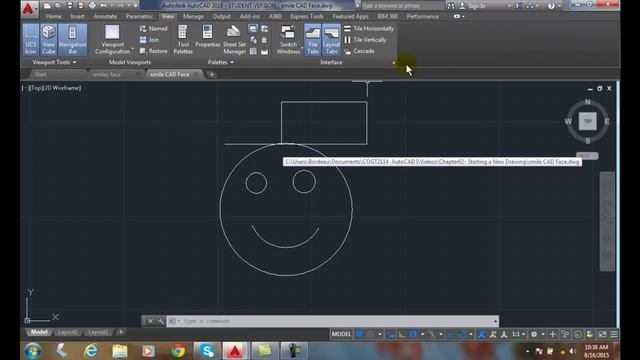This screenshot has width=640, height=360.
Task: Open the Annotate ribbon tab
Action: (x=105, y=16)
